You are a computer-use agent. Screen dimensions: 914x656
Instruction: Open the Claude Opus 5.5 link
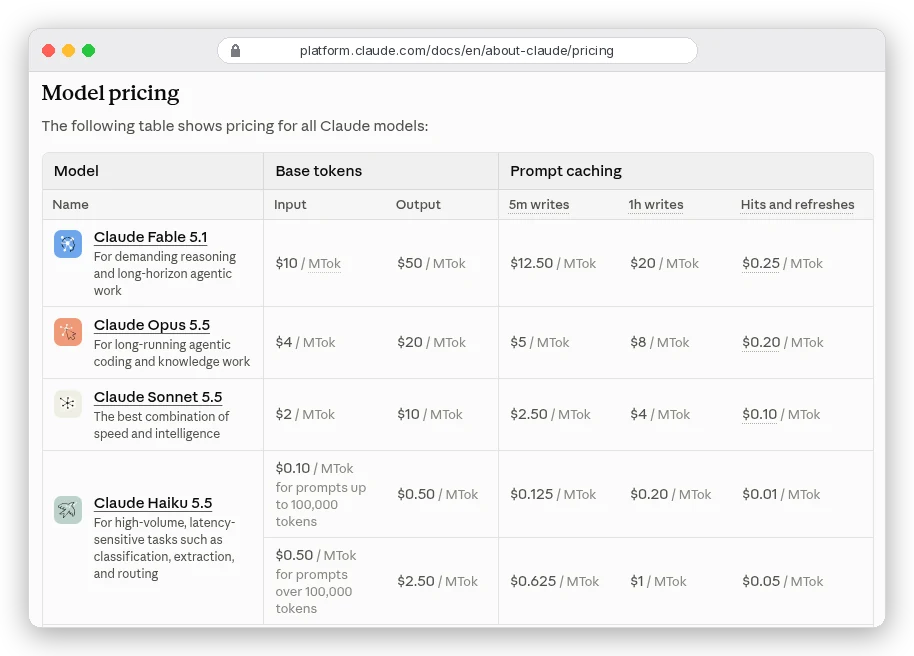tap(152, 325)
